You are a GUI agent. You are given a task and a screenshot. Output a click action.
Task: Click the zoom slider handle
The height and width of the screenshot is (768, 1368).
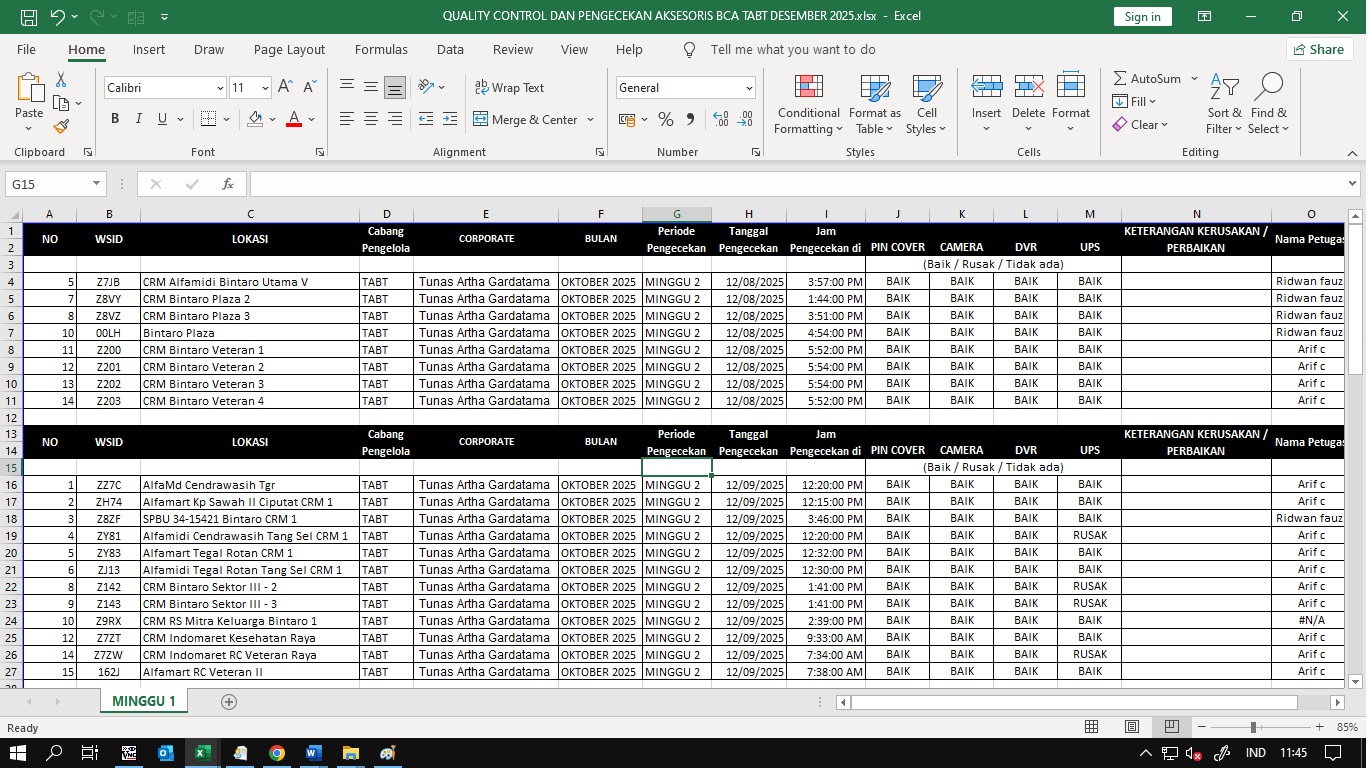pos(1253,727)
